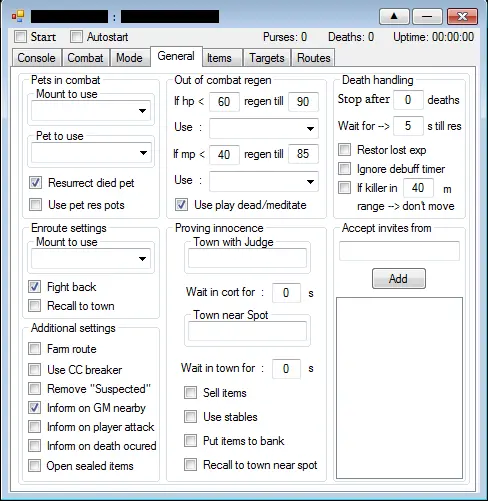Click the Town with Judge input field

(x=247, y=258)
